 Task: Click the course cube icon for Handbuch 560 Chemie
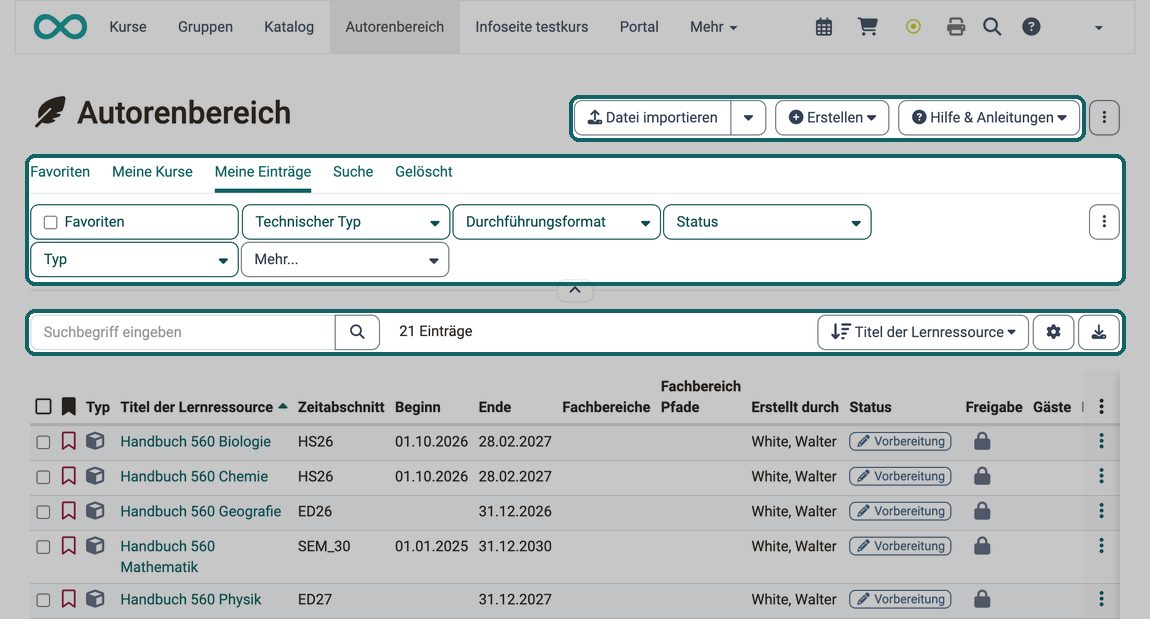tap(95, 476)
